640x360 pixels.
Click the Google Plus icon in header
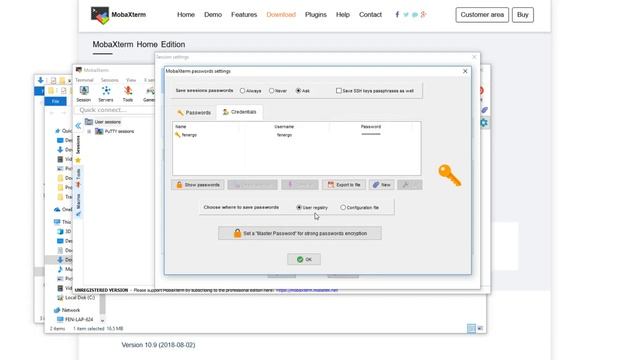[424, 15]
